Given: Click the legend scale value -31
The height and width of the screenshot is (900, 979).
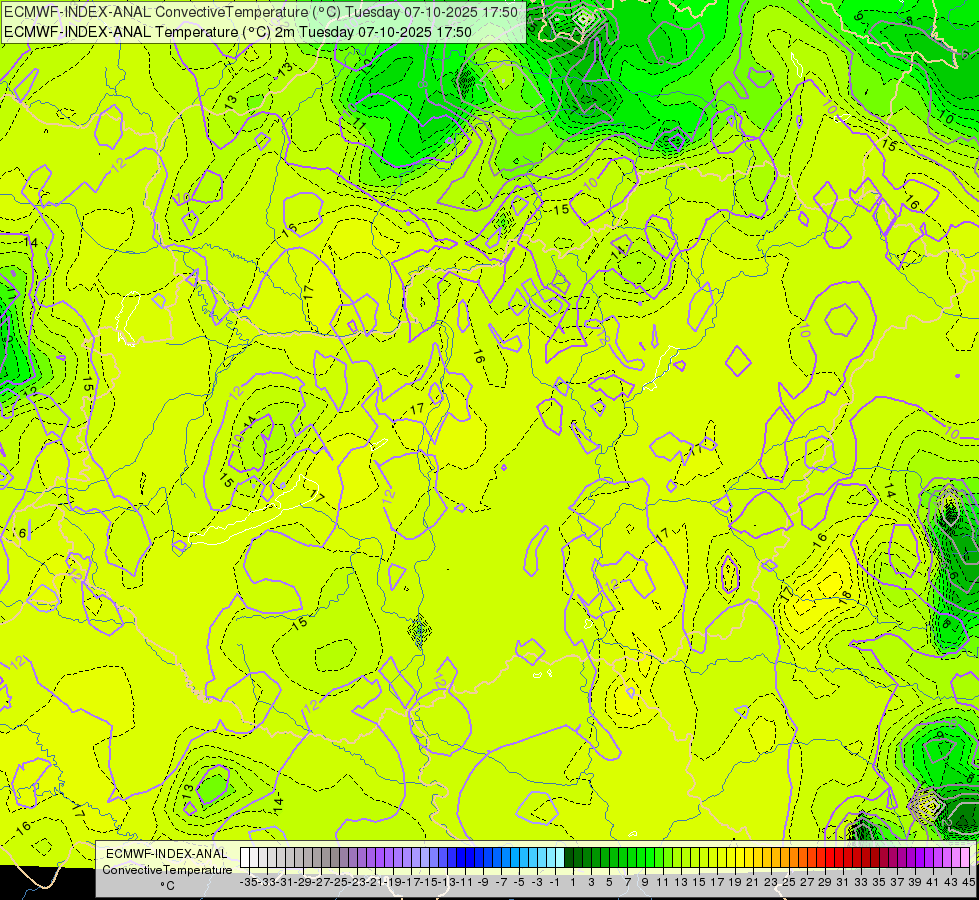Looking at the screenshot, I should (x=285, y=883).
